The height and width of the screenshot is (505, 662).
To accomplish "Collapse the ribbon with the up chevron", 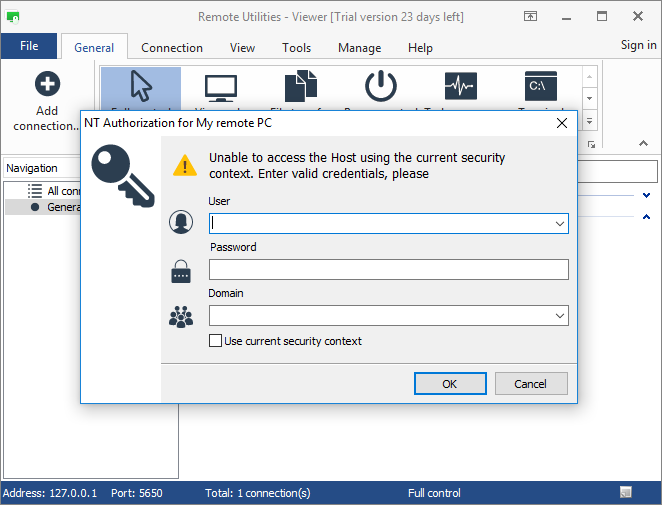I will coord(643,143).
